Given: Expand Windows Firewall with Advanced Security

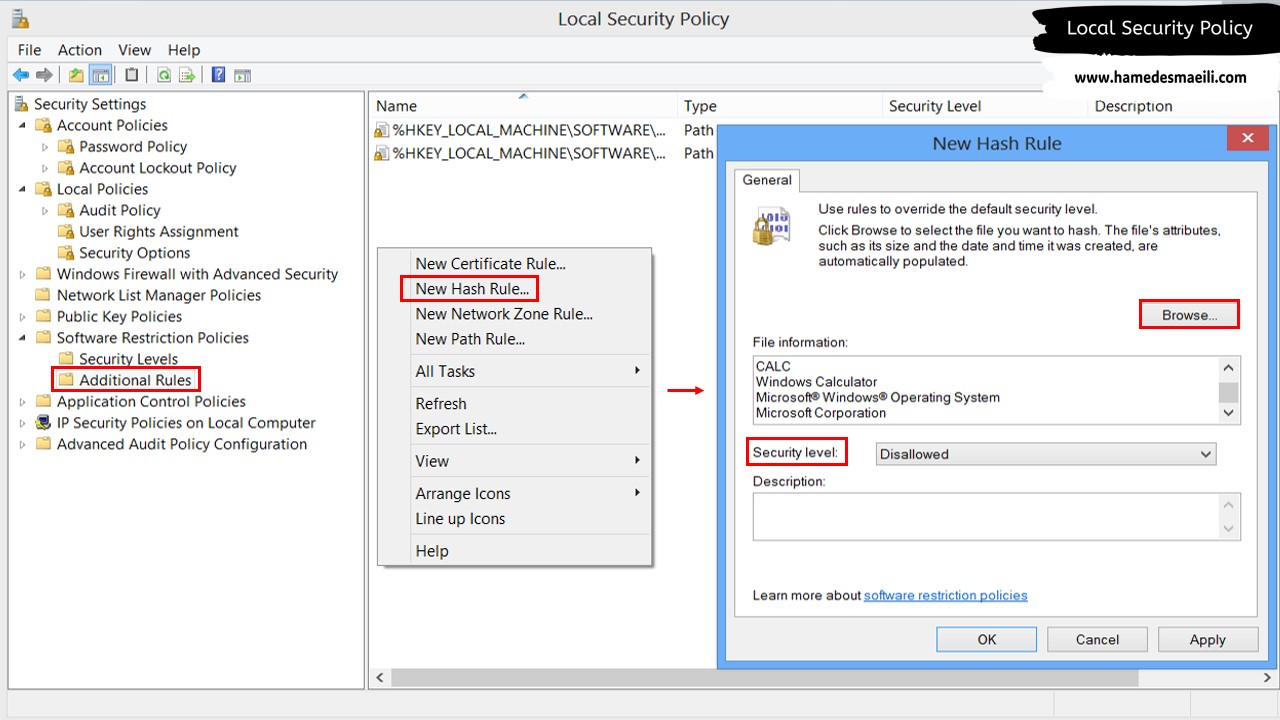Looking at the screenshot, I should [x=23, y=274].
